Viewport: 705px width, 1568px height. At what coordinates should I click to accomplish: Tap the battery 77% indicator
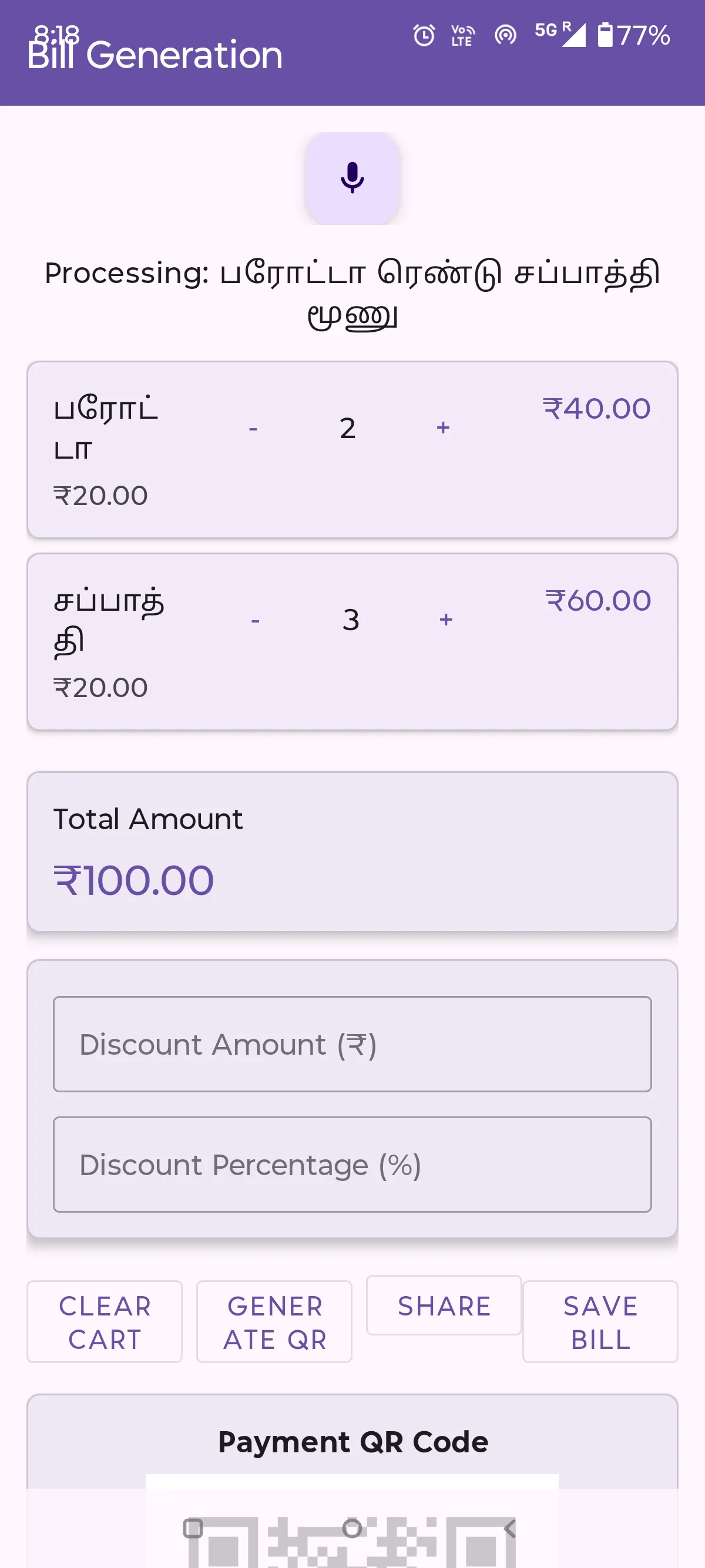point(634,35)
